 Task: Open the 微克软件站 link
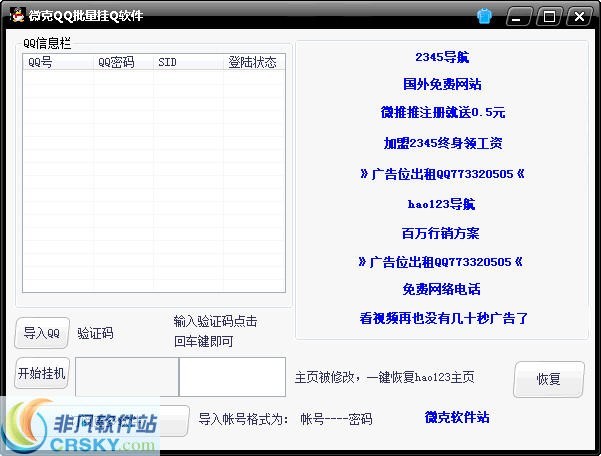click(x=457, y=417)
